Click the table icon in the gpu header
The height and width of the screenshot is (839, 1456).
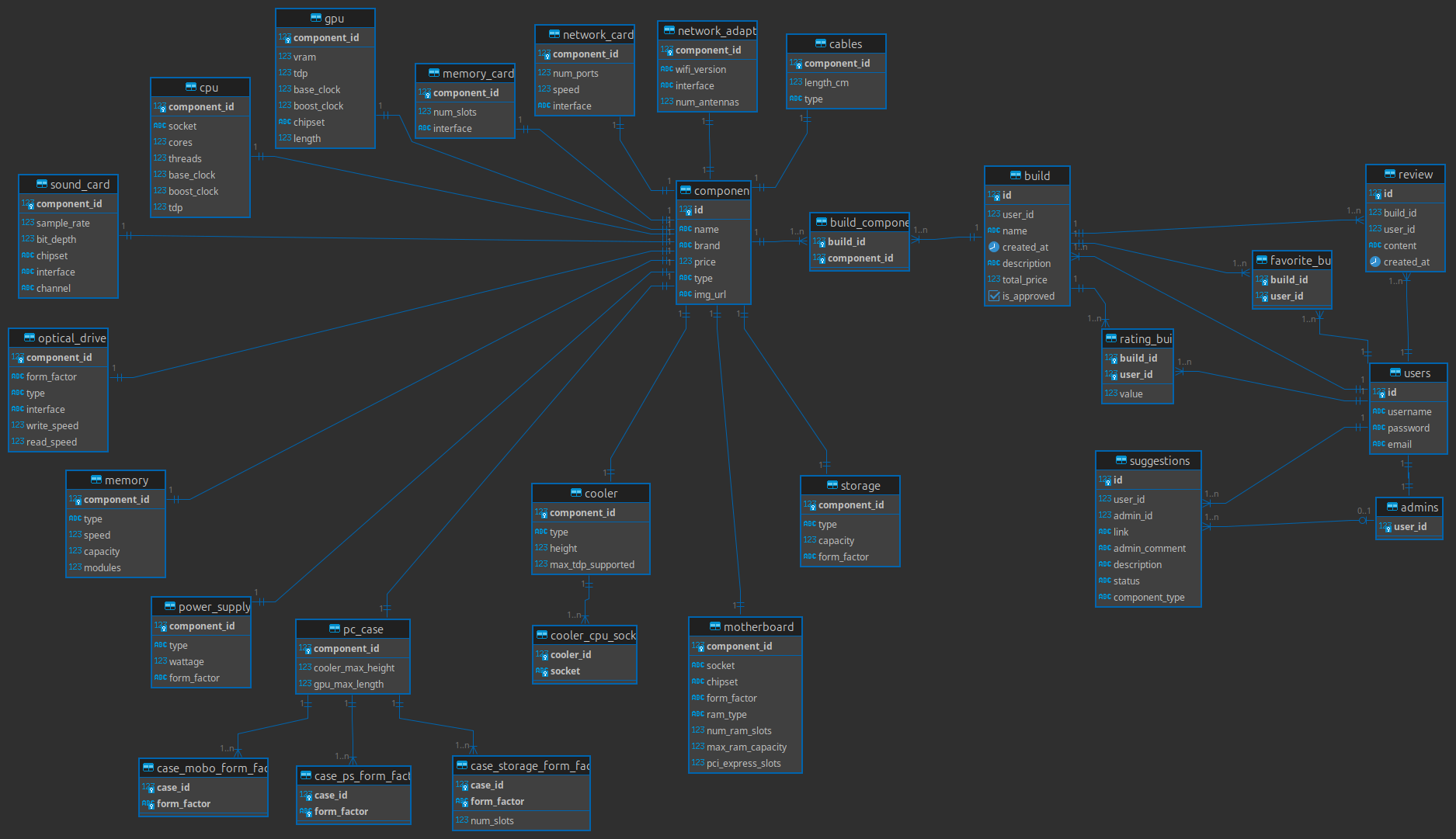315,18
